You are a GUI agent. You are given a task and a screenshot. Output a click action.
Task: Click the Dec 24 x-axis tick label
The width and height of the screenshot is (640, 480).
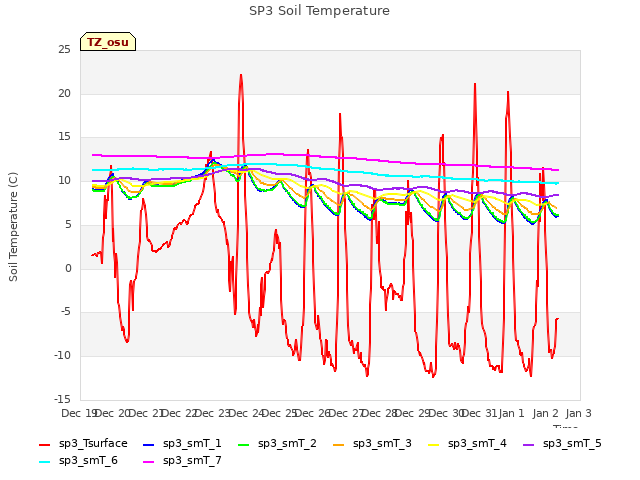pos(247,413)
